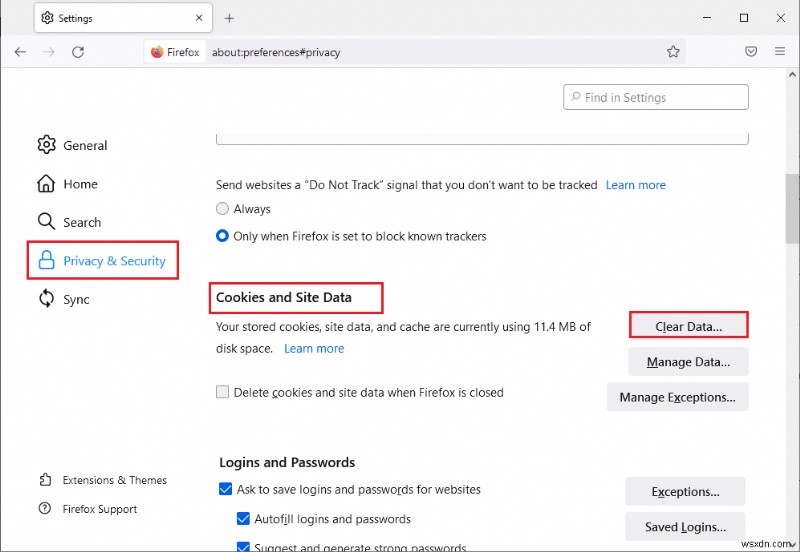Focus the Find in Settings search box
This screenshot has height=552, width=800.
656,97
